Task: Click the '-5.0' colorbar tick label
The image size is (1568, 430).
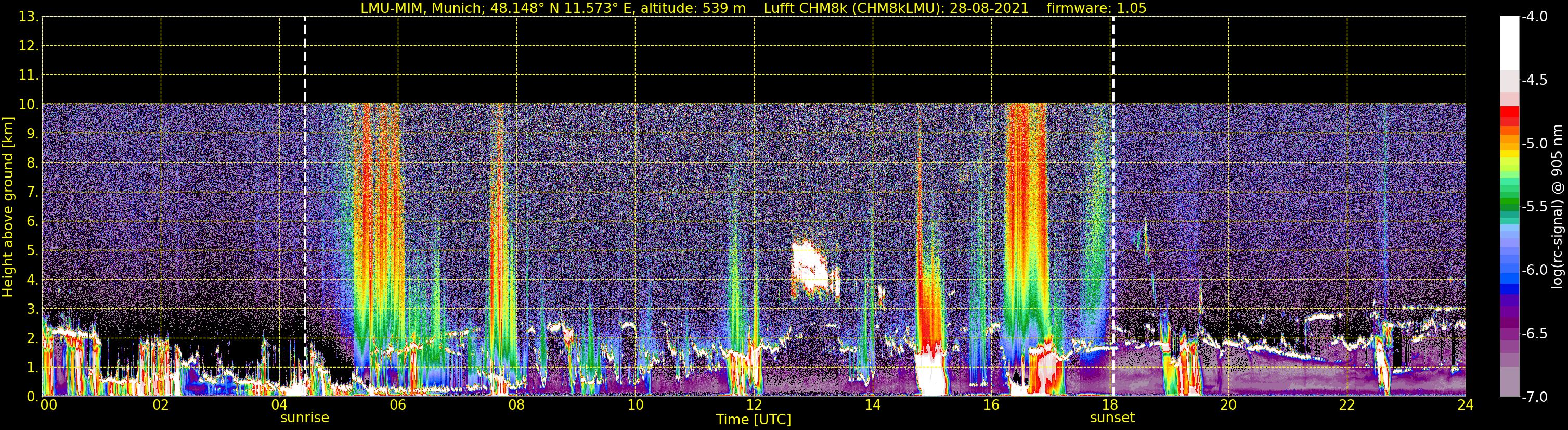Action: tap(1535, 144)
